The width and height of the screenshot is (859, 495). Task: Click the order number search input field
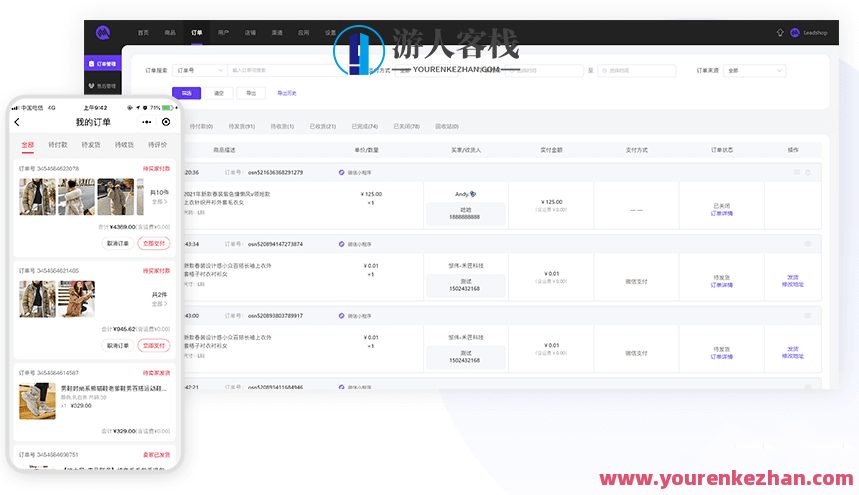coord(282,71)
